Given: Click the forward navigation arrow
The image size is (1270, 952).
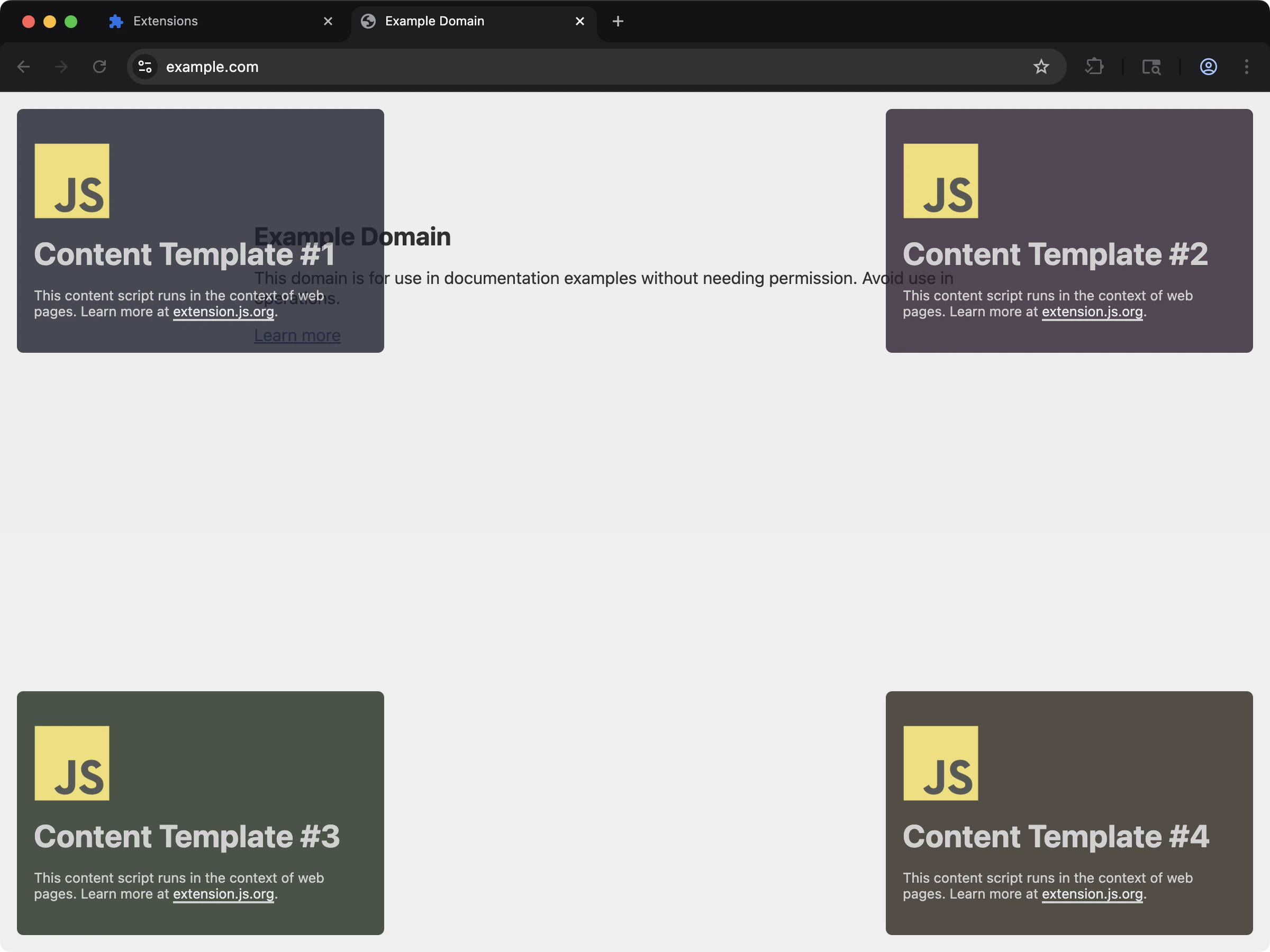Looking at the screenshot, I should click(61, 67).
